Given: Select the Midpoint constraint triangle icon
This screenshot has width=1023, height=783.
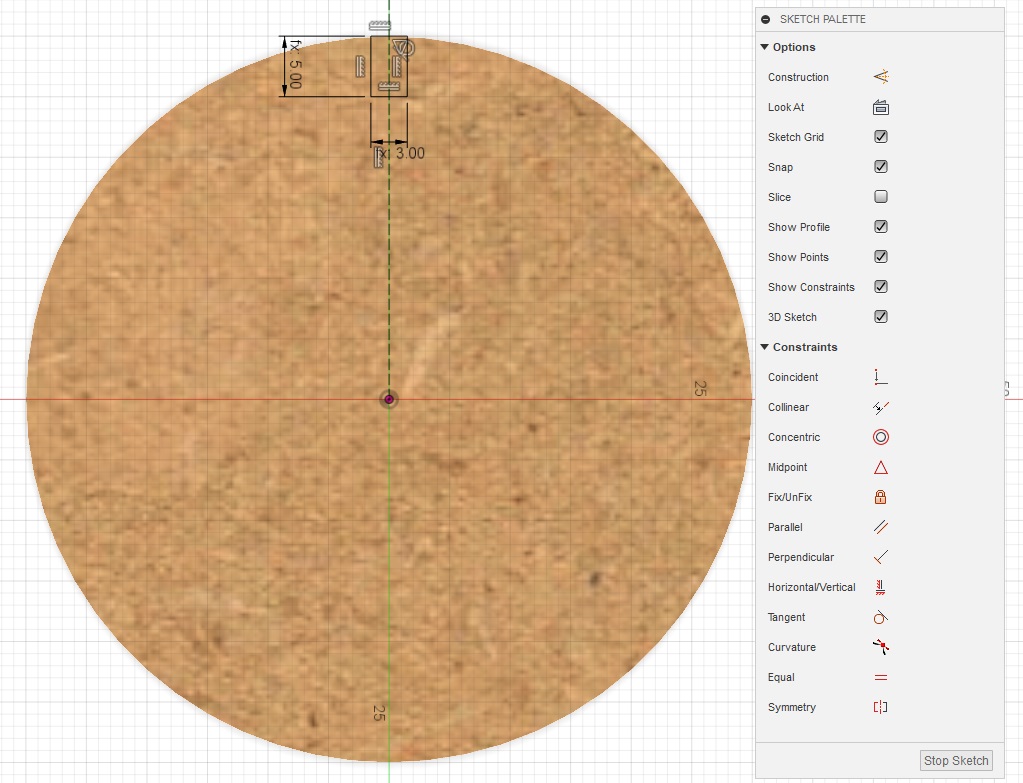Looking at the screenshot, I should click(x=881, y=467).
